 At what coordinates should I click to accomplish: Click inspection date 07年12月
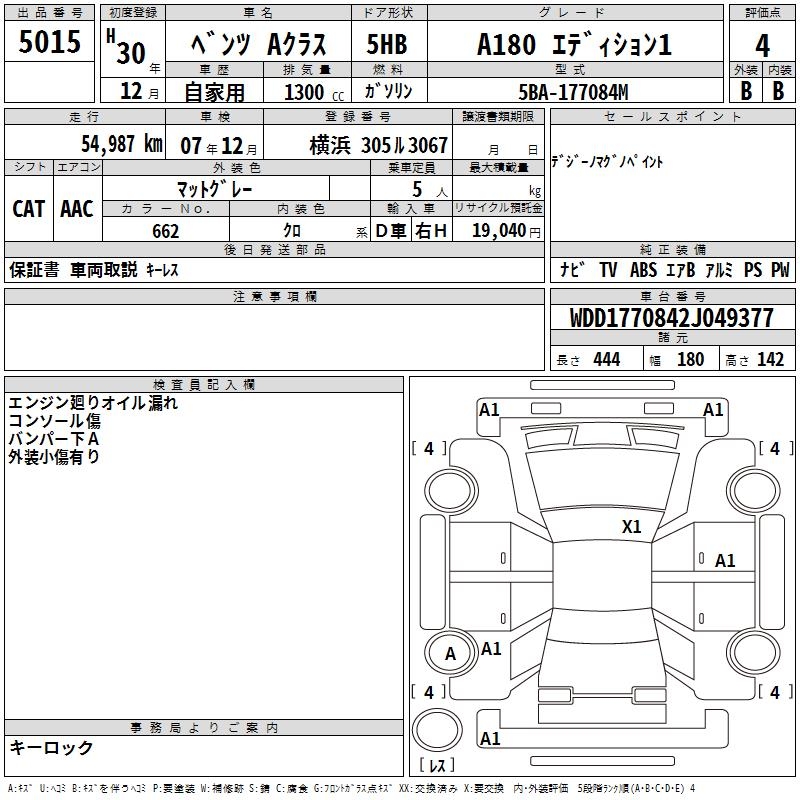pos(218,146)
